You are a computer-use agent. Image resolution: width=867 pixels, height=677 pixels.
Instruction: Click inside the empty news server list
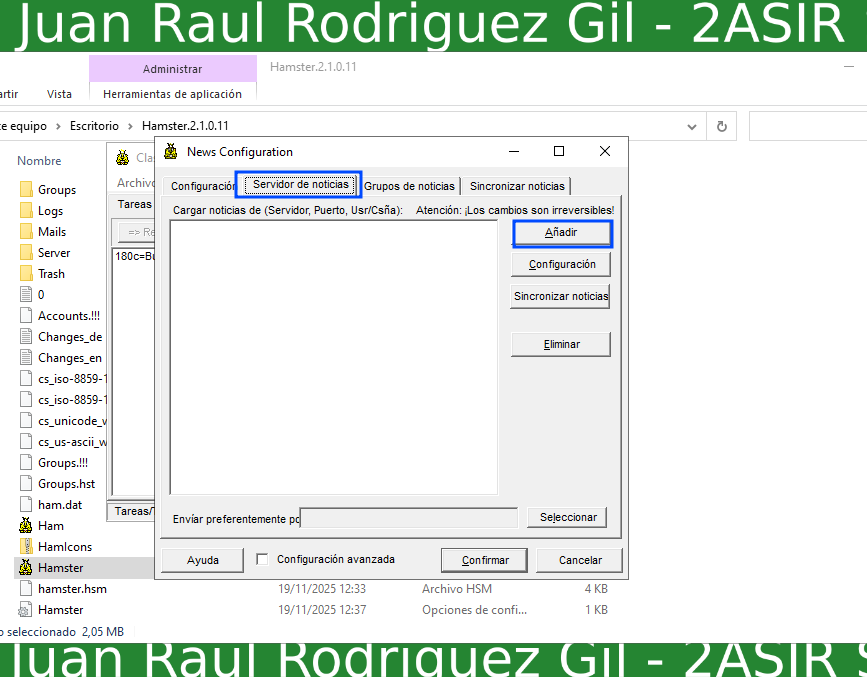pos(334,357)
